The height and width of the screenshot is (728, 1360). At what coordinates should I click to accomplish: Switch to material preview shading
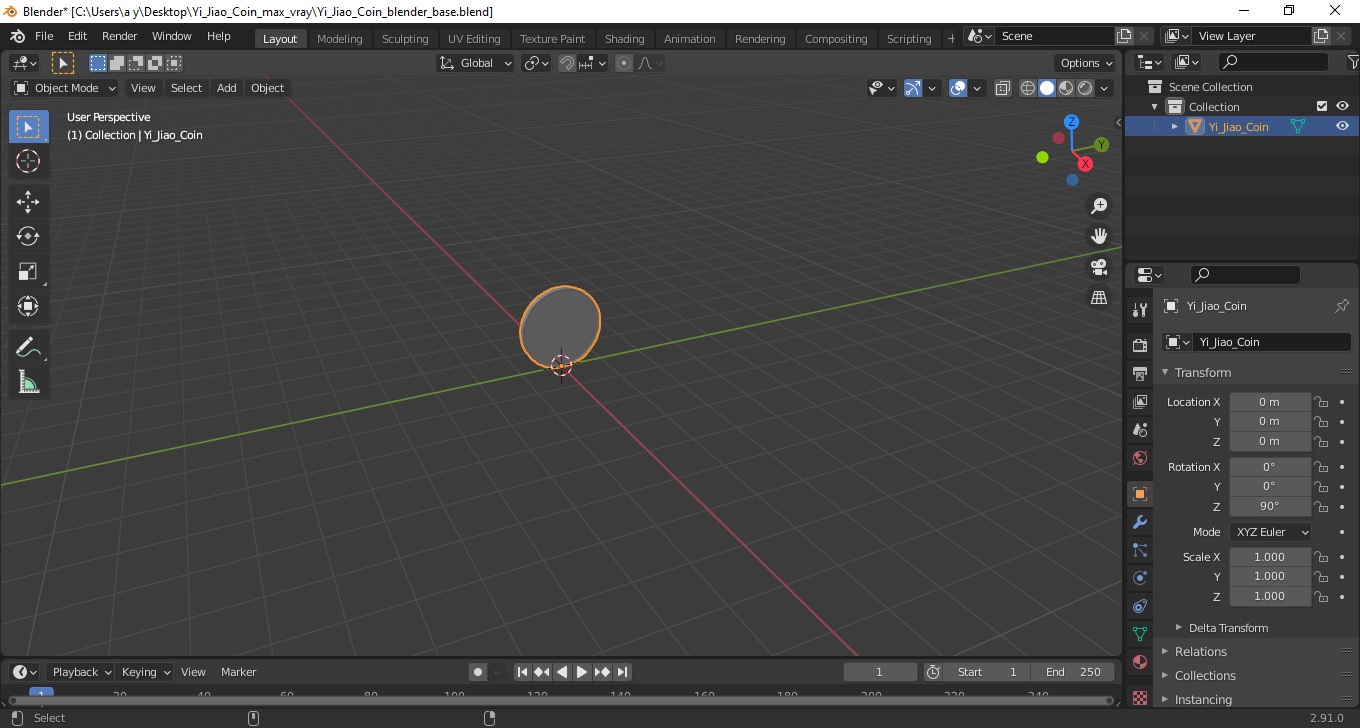tap(1066, 88)
